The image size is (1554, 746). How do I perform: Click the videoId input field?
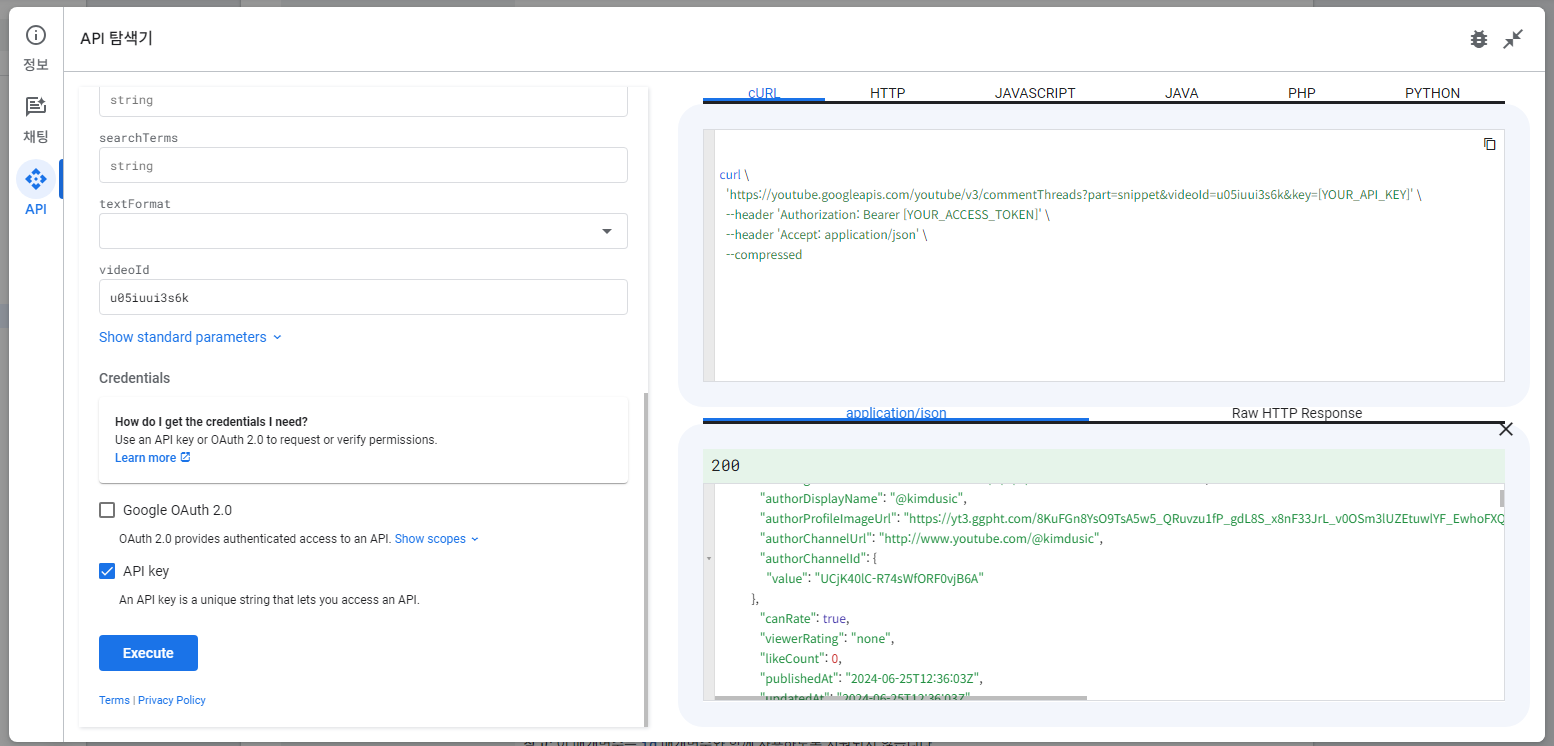[x=363, y=297]
